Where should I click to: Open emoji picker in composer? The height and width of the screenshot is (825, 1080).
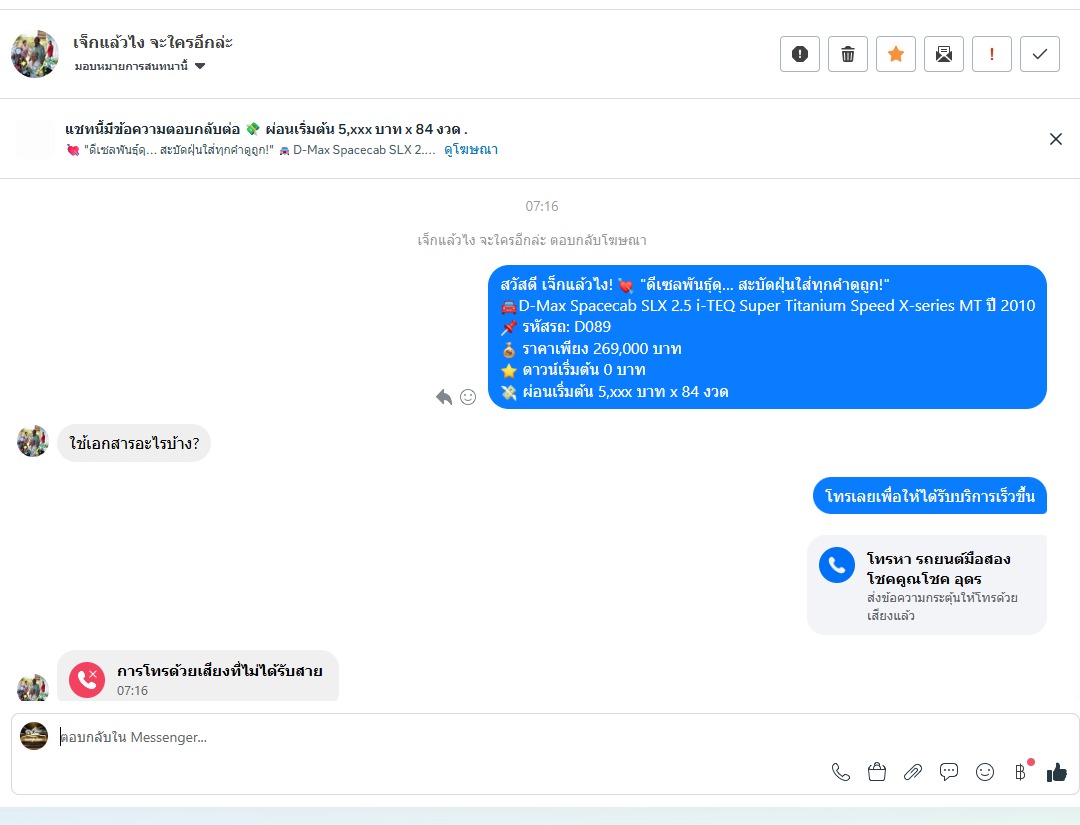(x=985, y=772)
